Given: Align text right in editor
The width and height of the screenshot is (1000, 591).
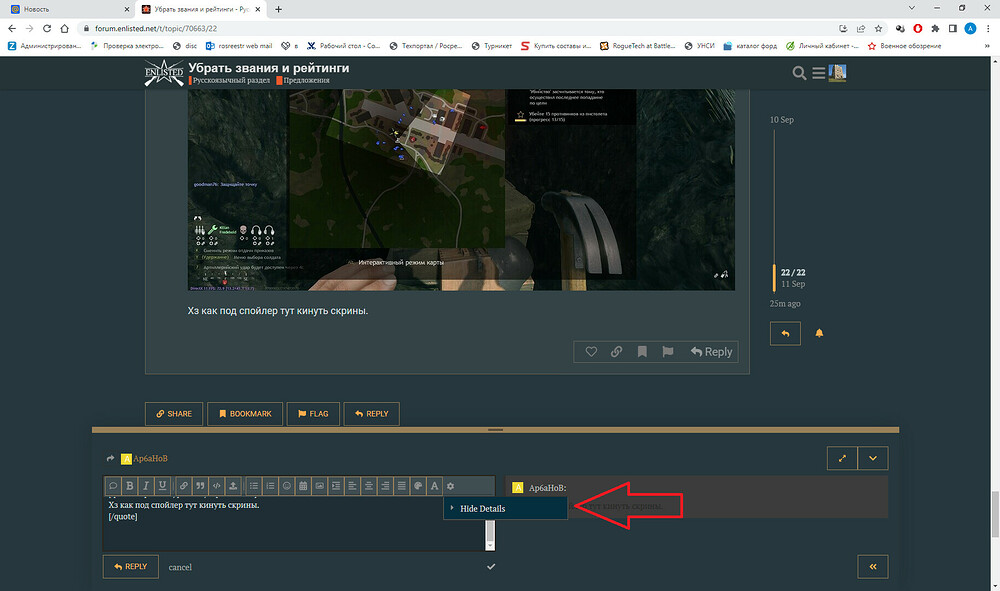Looking at the screenshot, I should coord(385,486).
